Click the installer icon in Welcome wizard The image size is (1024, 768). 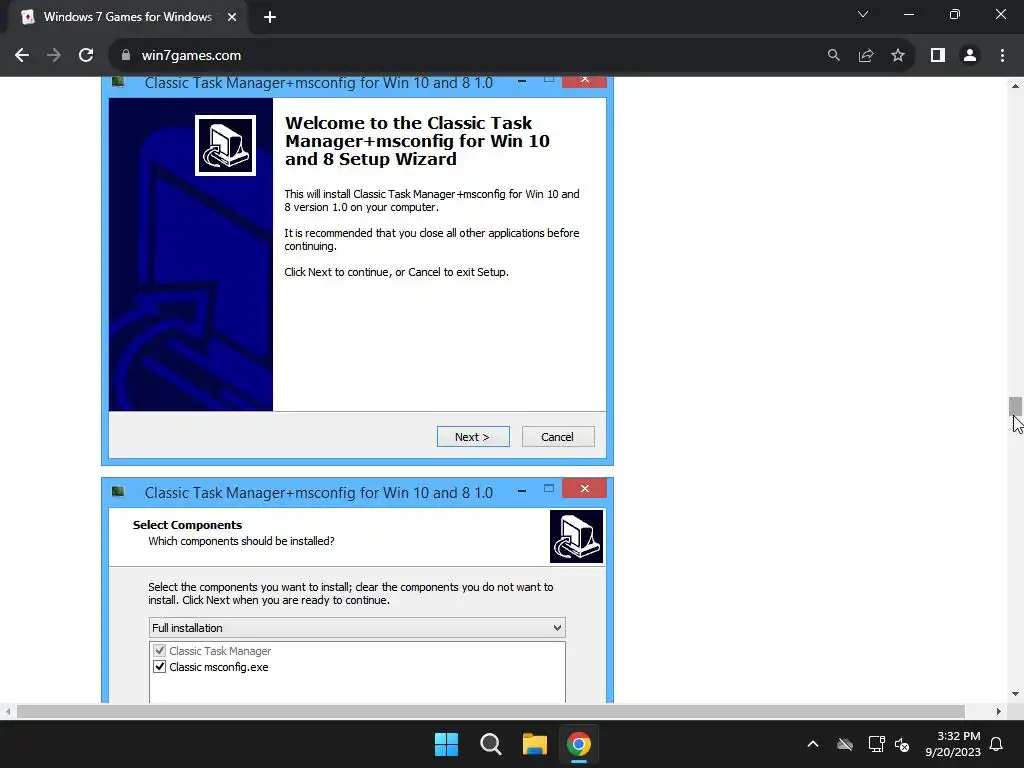tap(225, 146)
